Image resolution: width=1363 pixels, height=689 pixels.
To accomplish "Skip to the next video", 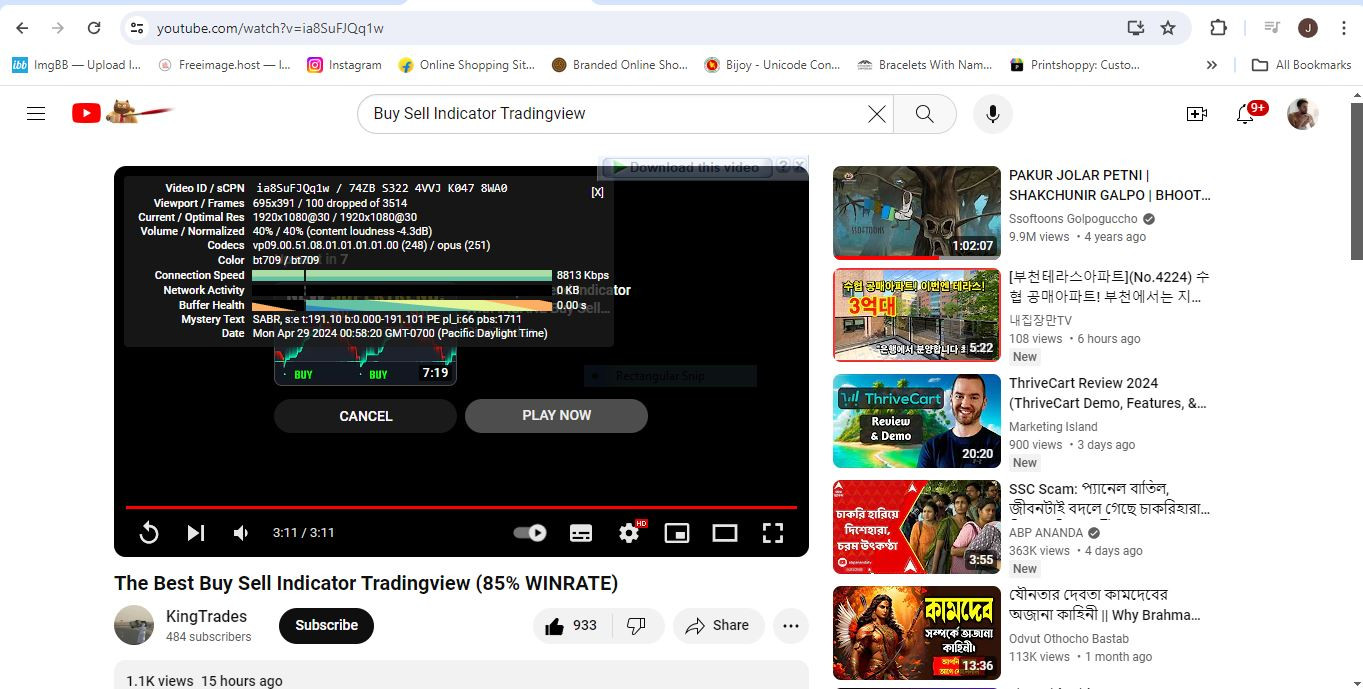I will (x=196, y=533).
